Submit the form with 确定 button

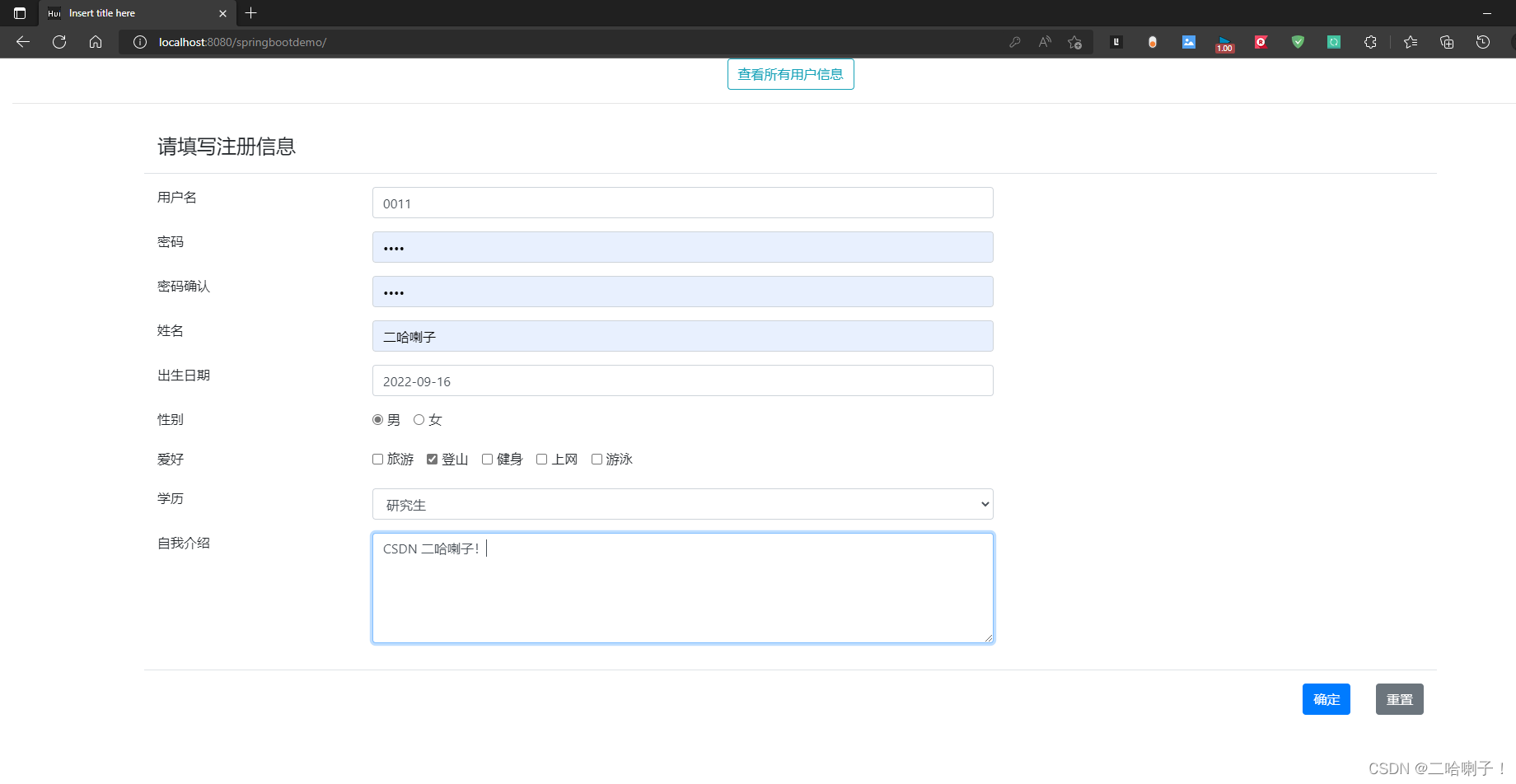(x=1326, y=699)
